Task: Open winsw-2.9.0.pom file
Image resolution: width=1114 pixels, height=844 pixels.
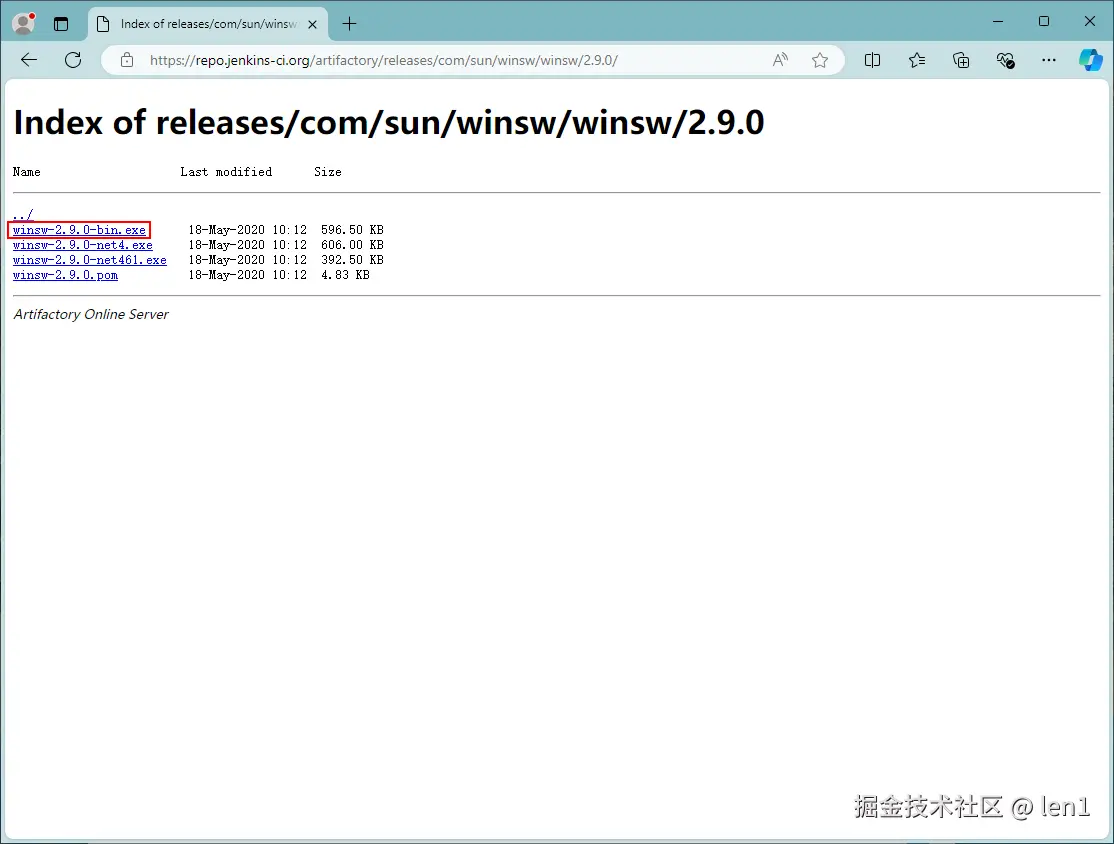Action: (x=65, y=275)
